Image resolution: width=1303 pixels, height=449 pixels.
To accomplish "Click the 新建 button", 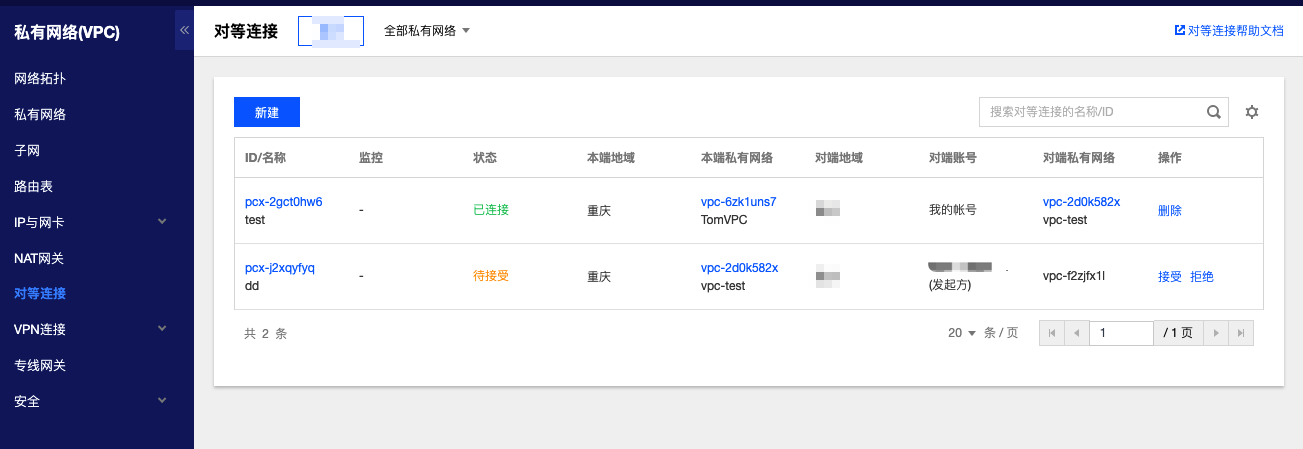I will [x=267, y=112].
